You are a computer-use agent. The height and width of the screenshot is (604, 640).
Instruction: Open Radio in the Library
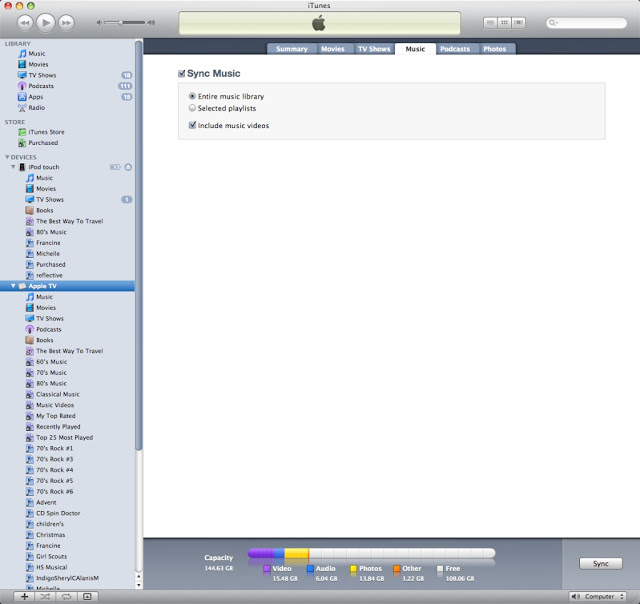pos(36,108)
